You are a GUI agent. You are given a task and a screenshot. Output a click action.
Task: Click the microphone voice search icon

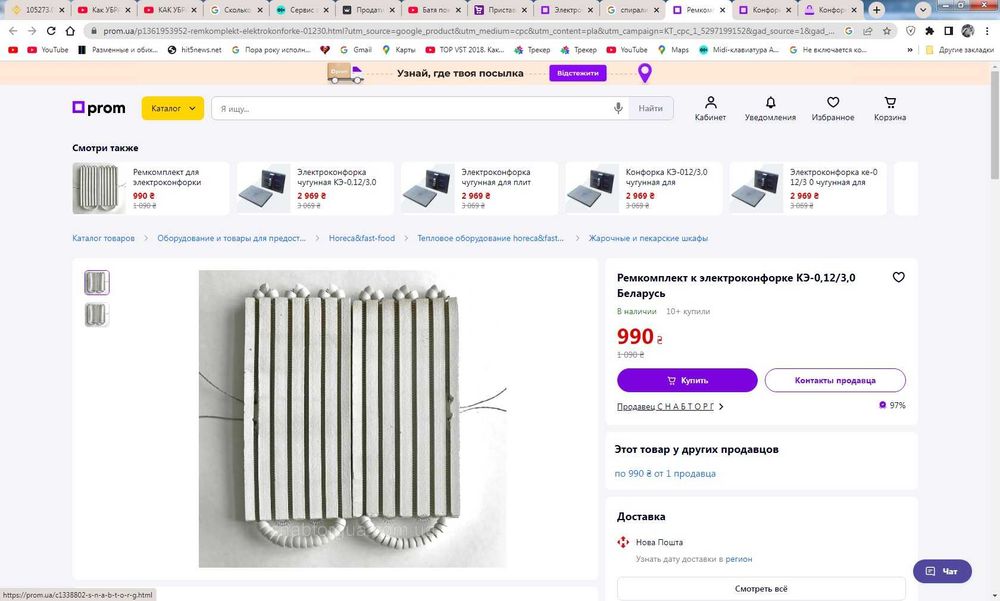[619, 108]
